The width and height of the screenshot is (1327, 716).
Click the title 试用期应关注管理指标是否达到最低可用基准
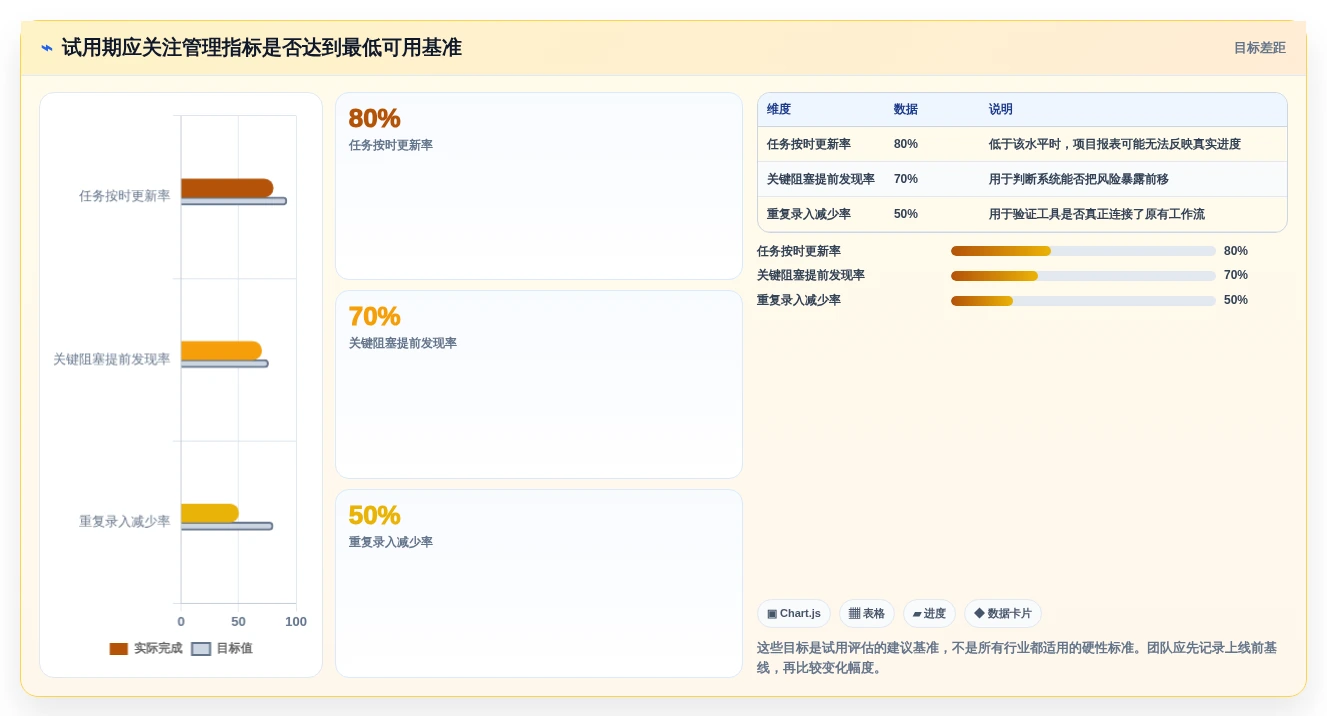[x=262, y=48]
